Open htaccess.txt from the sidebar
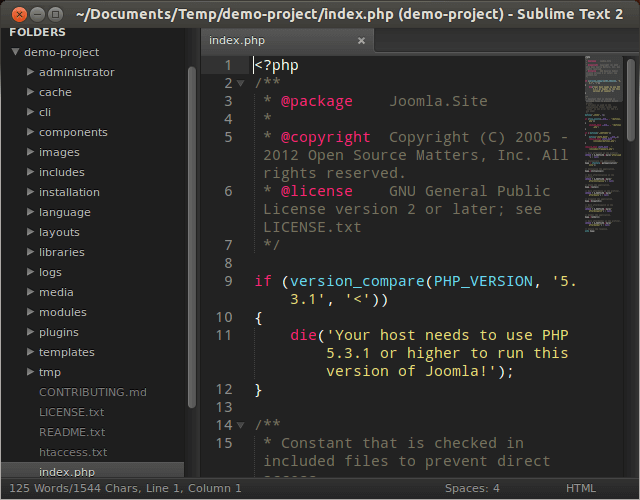This screenshot has width=640, height=500. pos(73,452)
